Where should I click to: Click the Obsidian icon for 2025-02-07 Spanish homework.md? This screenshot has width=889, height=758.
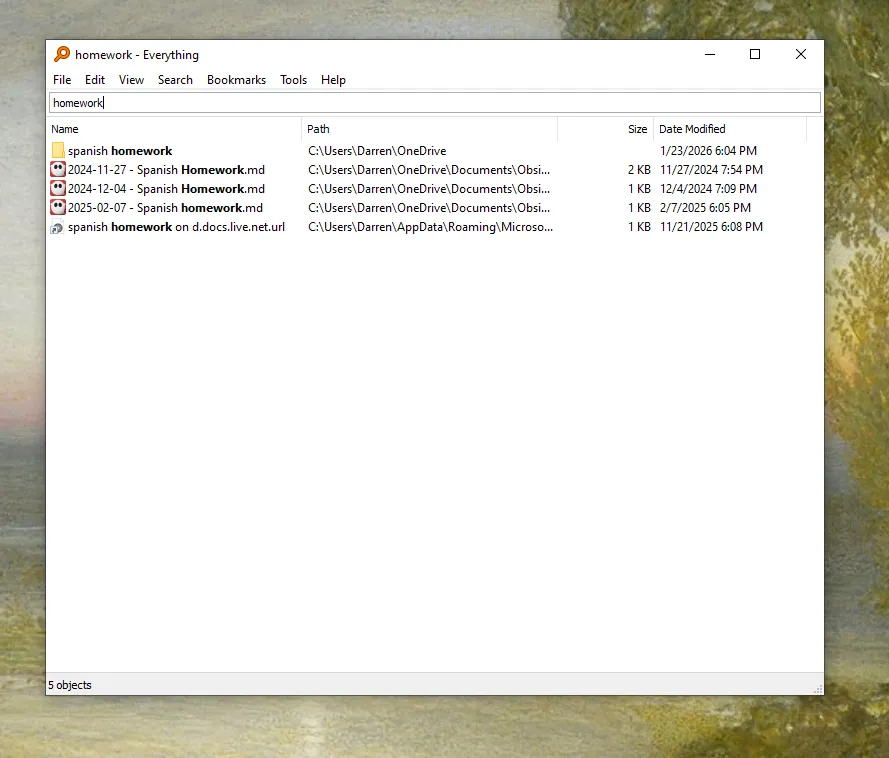click(x=57, y=207)
